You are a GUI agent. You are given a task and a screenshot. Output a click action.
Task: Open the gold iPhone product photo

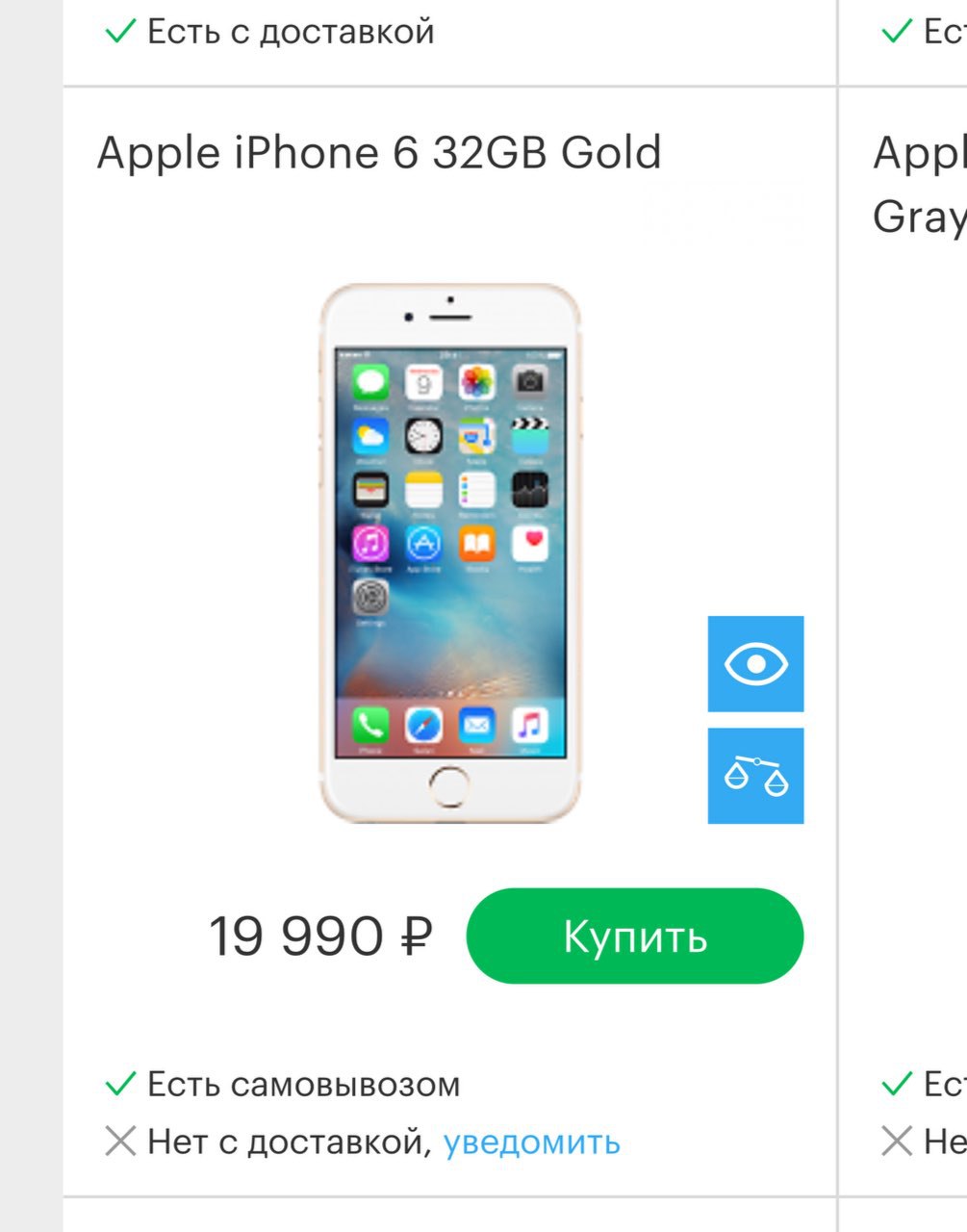click(450, 553)
